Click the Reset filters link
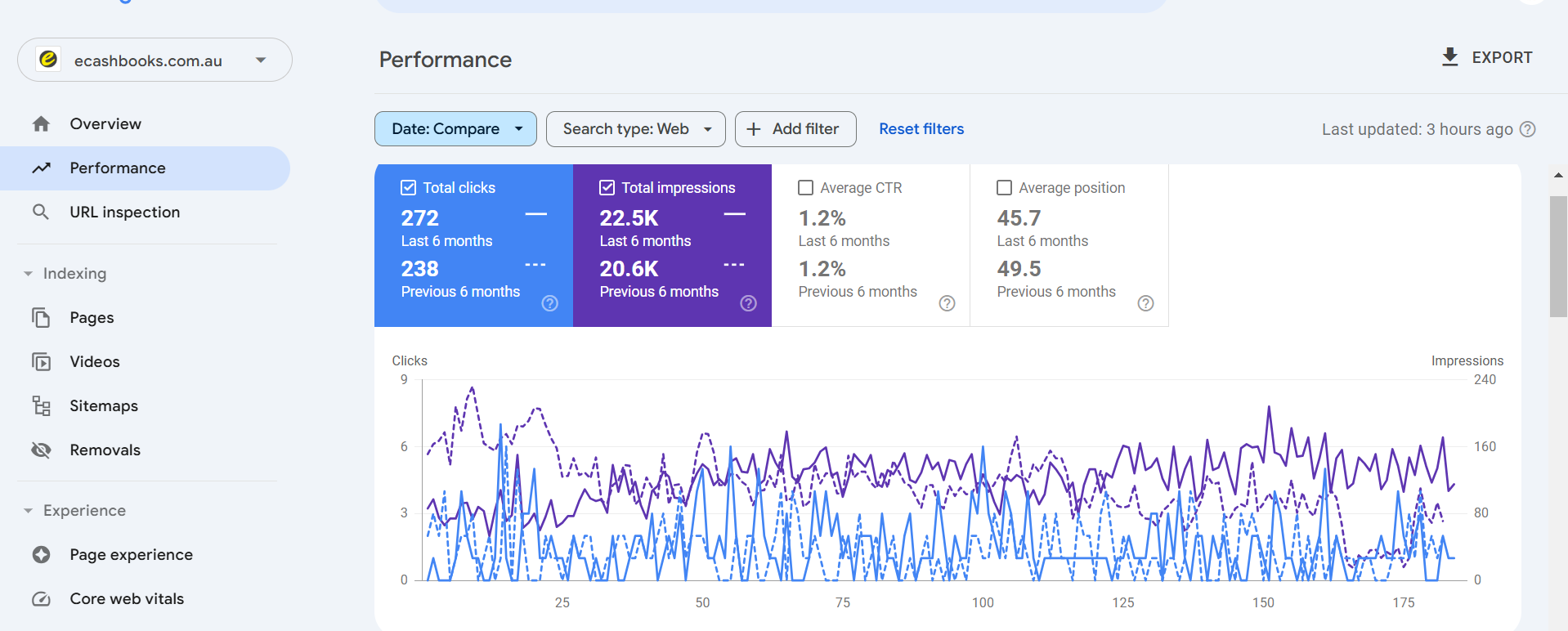Screen dimensions: 1568x631 [x=921, y=129]
